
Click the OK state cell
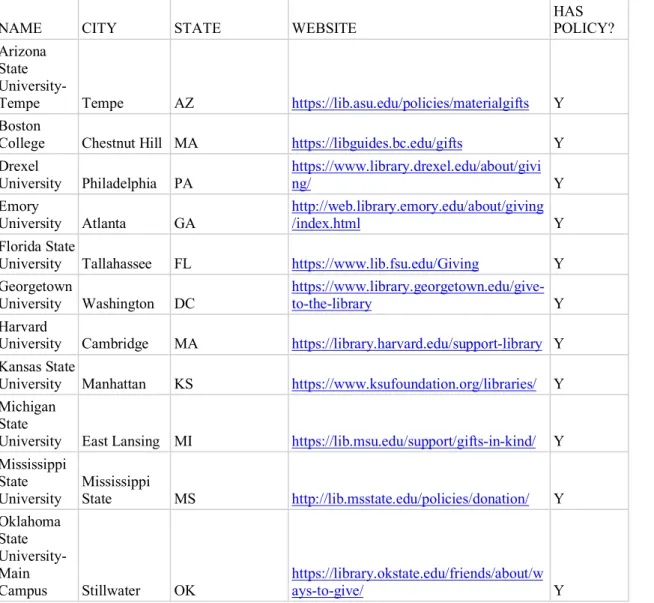tap(229, 555)
